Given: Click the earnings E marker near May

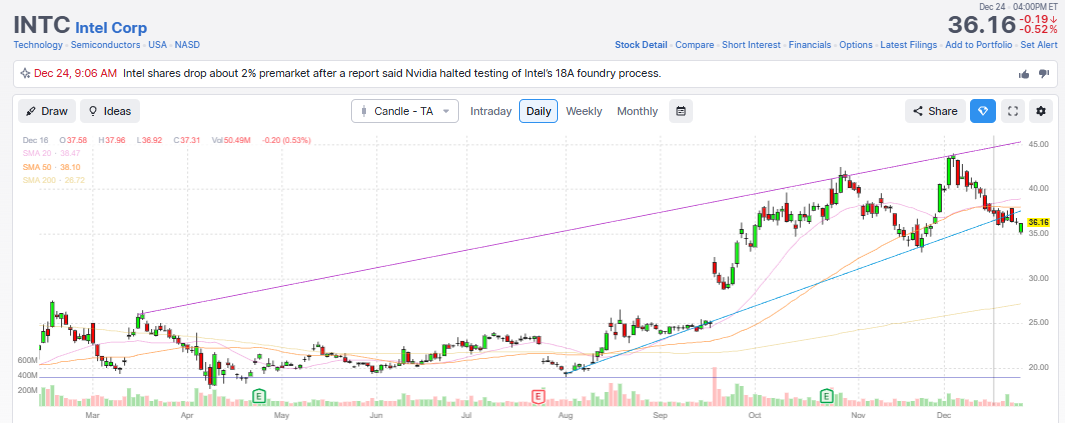Looking at the screenshot, I should 258,395.
